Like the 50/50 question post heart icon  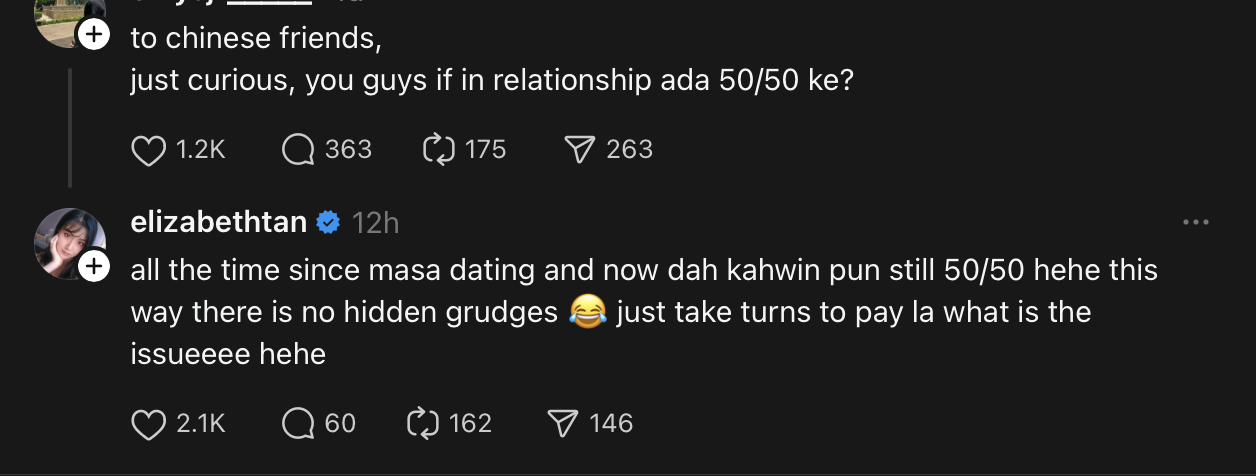148,150
